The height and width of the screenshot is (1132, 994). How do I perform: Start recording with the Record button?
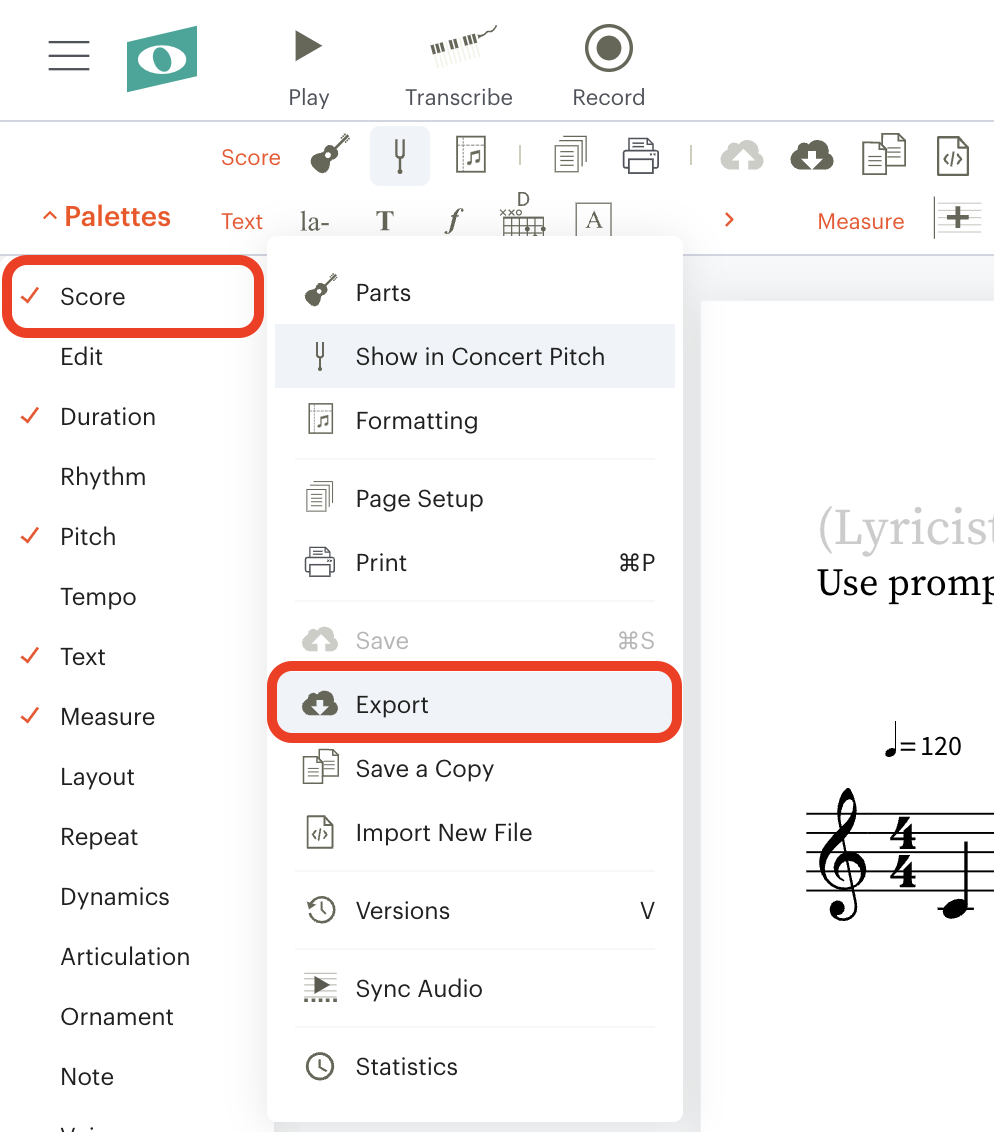point(608,66)
